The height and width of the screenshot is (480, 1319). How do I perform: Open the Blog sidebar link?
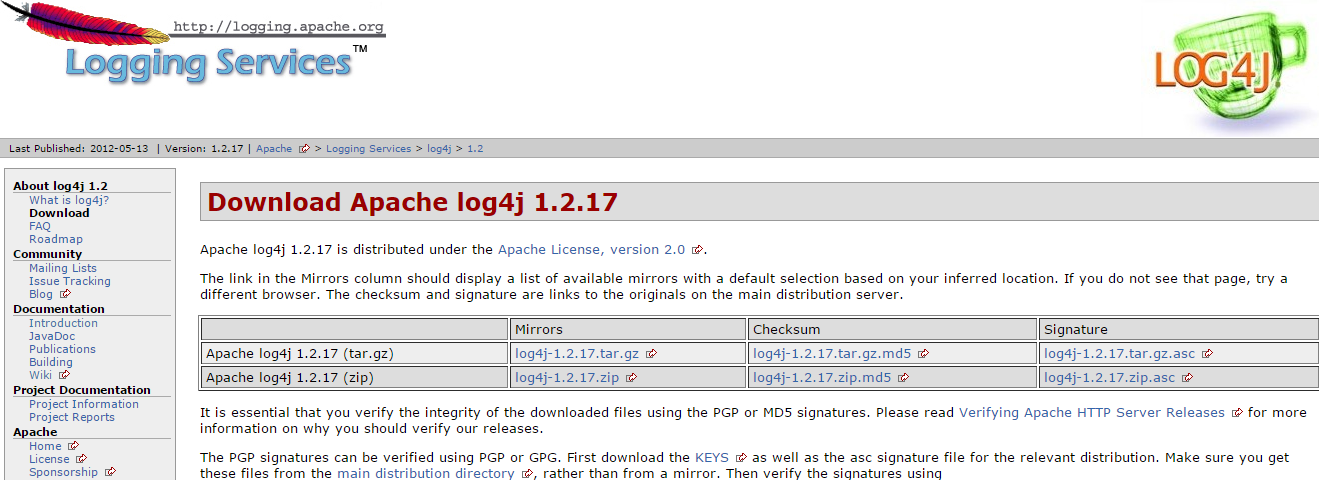pyautogui.click(x=41, y=294)
